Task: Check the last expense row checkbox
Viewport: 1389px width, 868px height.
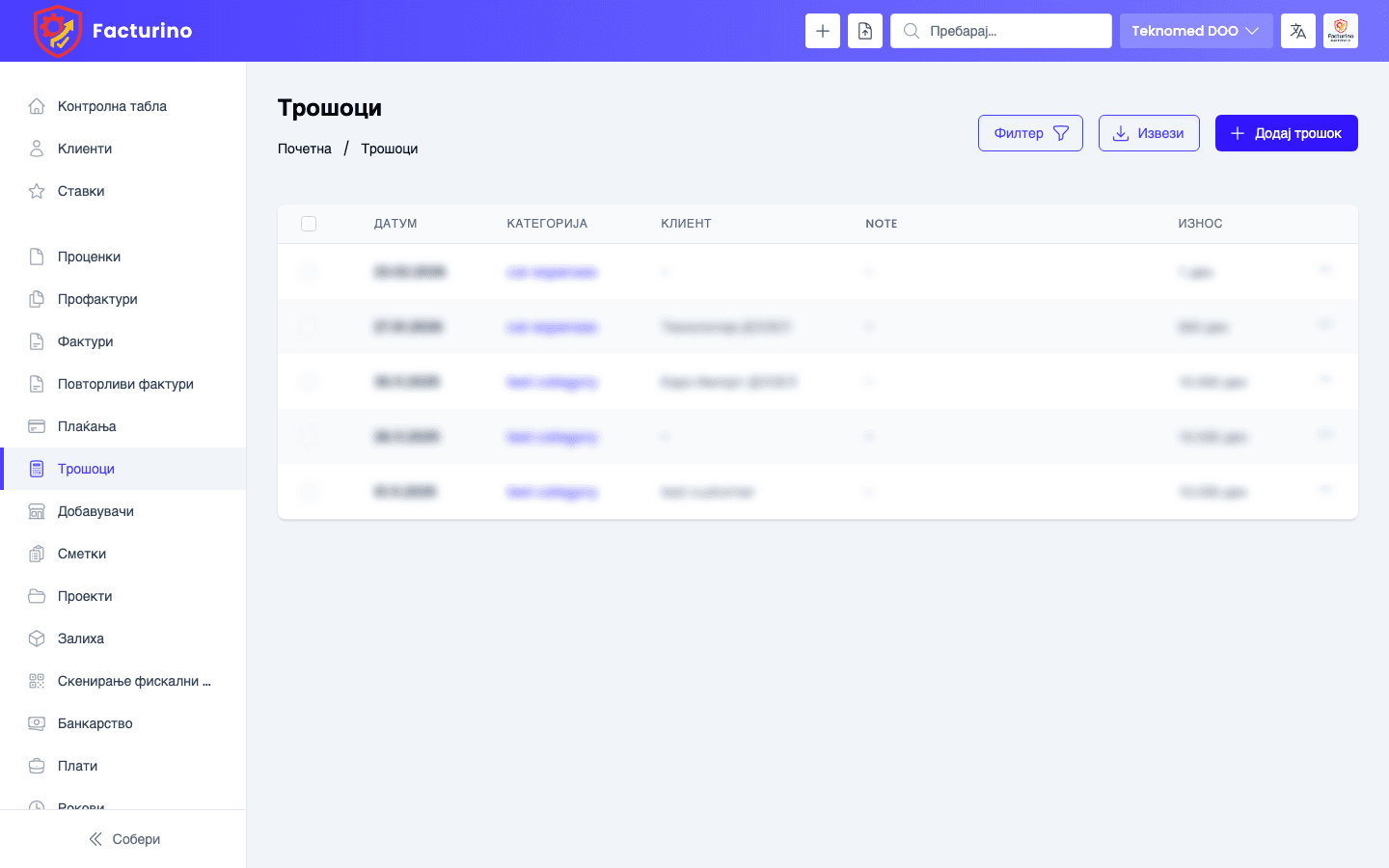Action: pos(309,492)
